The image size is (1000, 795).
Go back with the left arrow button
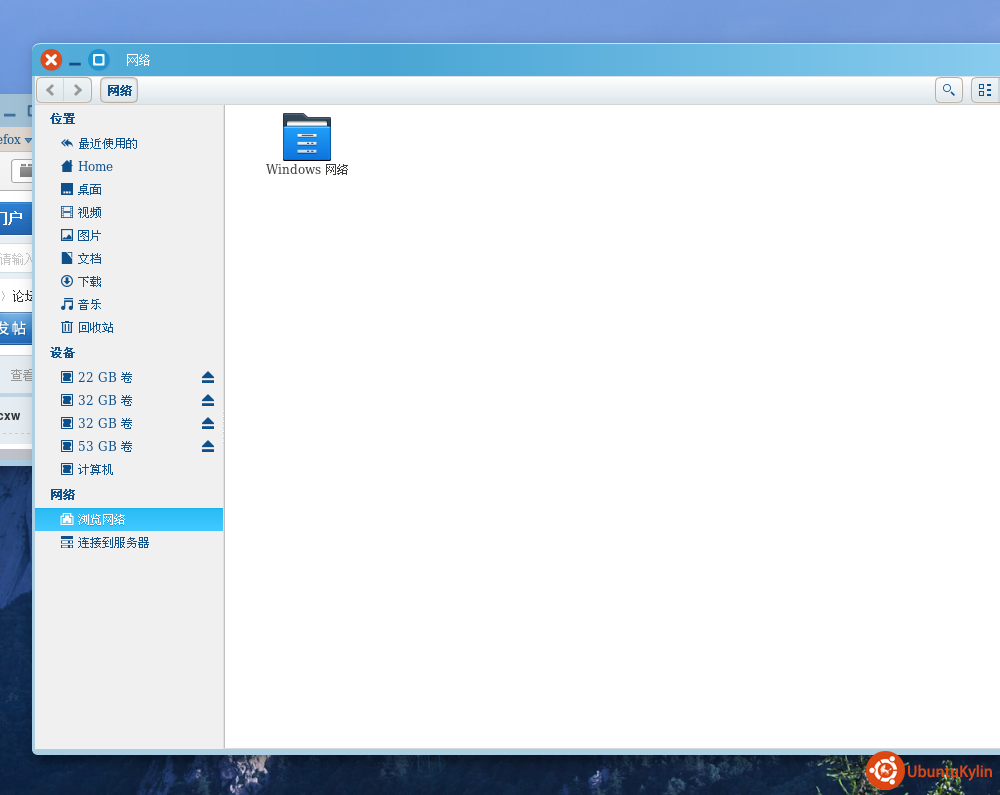pos(51,90)
